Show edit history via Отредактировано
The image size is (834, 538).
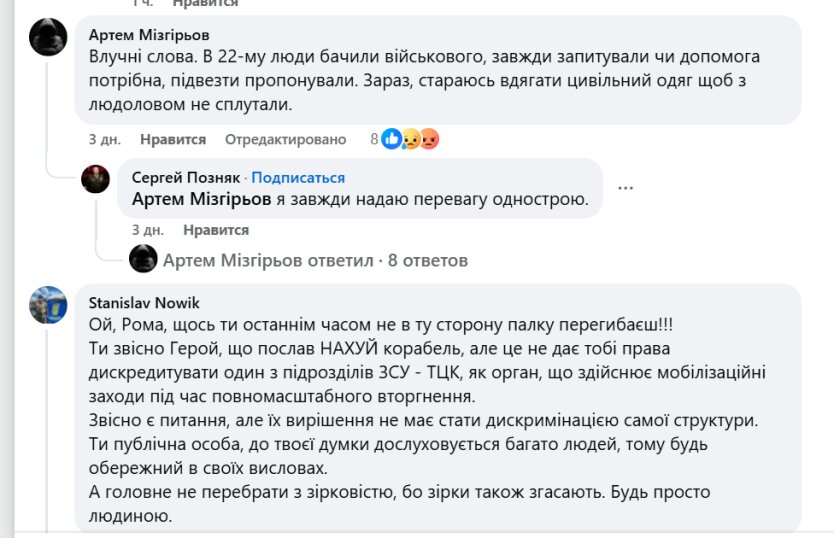(x=285, y=140)
